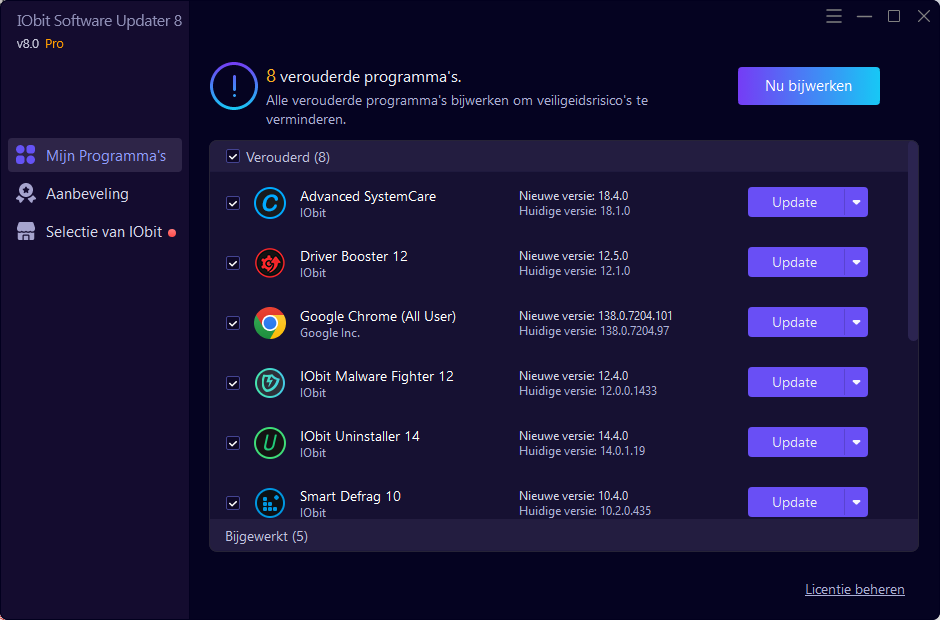Open Selectie van IObit section

[103, 232]
